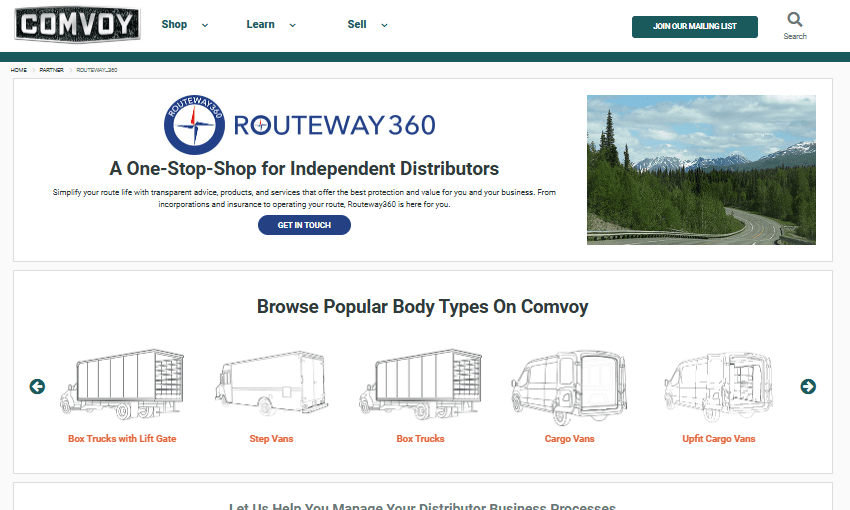Click Routeway_360 breadcrumb

click(x=96, y=70)
